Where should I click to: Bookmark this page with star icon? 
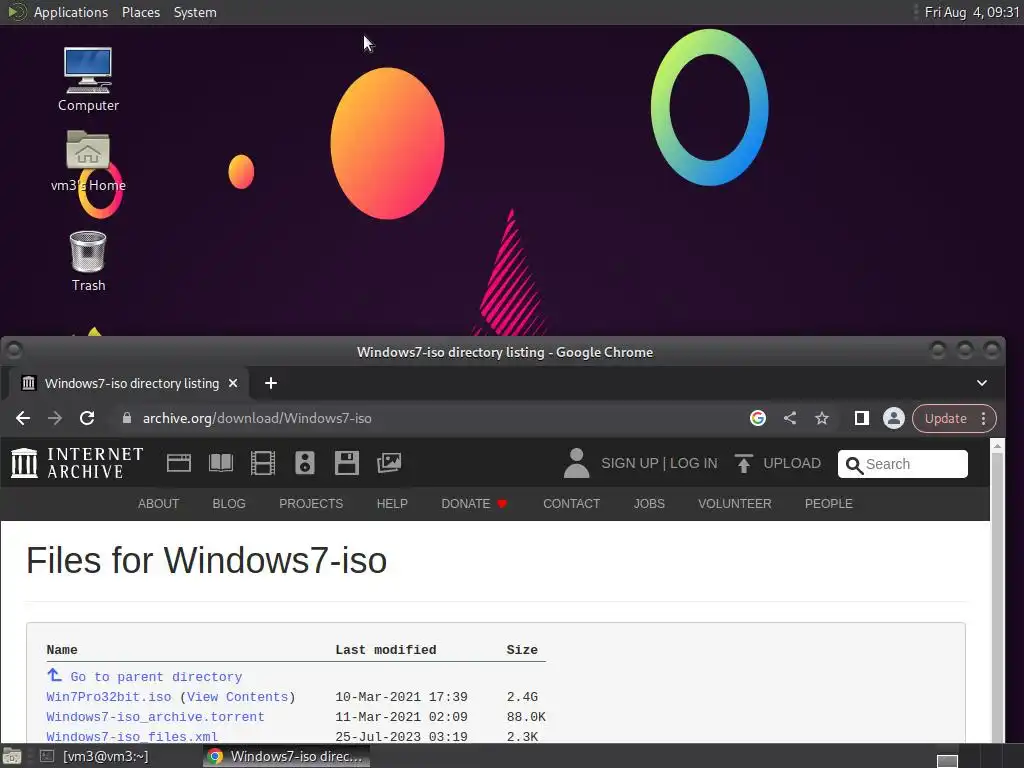click(822, 419)
